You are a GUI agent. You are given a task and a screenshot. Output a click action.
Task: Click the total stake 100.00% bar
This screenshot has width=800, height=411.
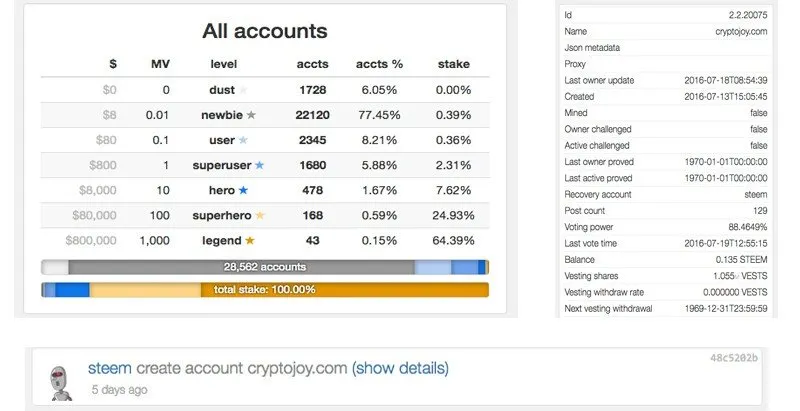click(x=265, y=290)
